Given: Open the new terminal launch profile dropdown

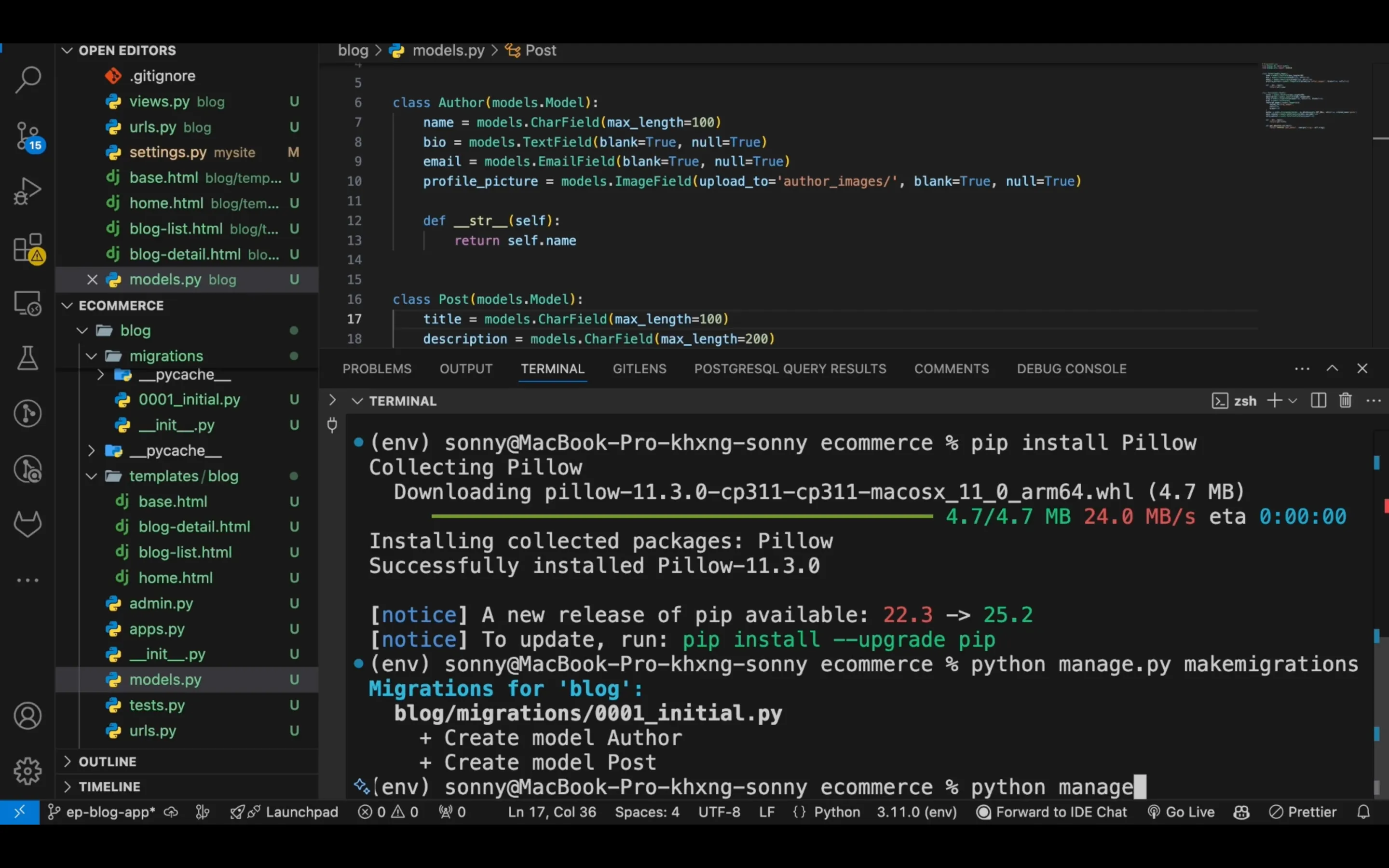Looking at the screenshot, I should (x=1293, y=401).
